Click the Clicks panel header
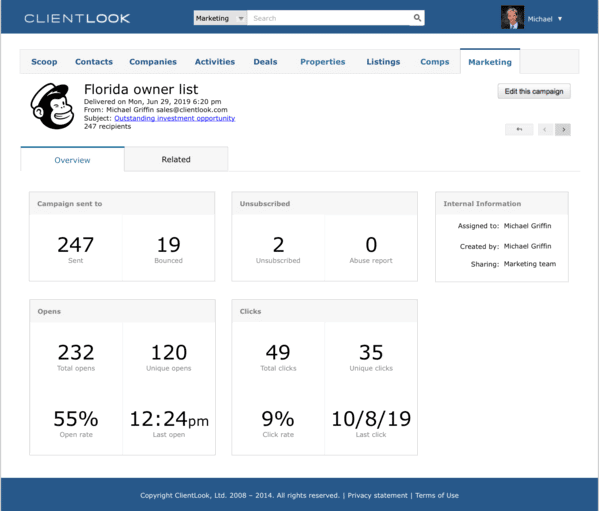Viewport: 599px width, 511px height. coord(324,311)
